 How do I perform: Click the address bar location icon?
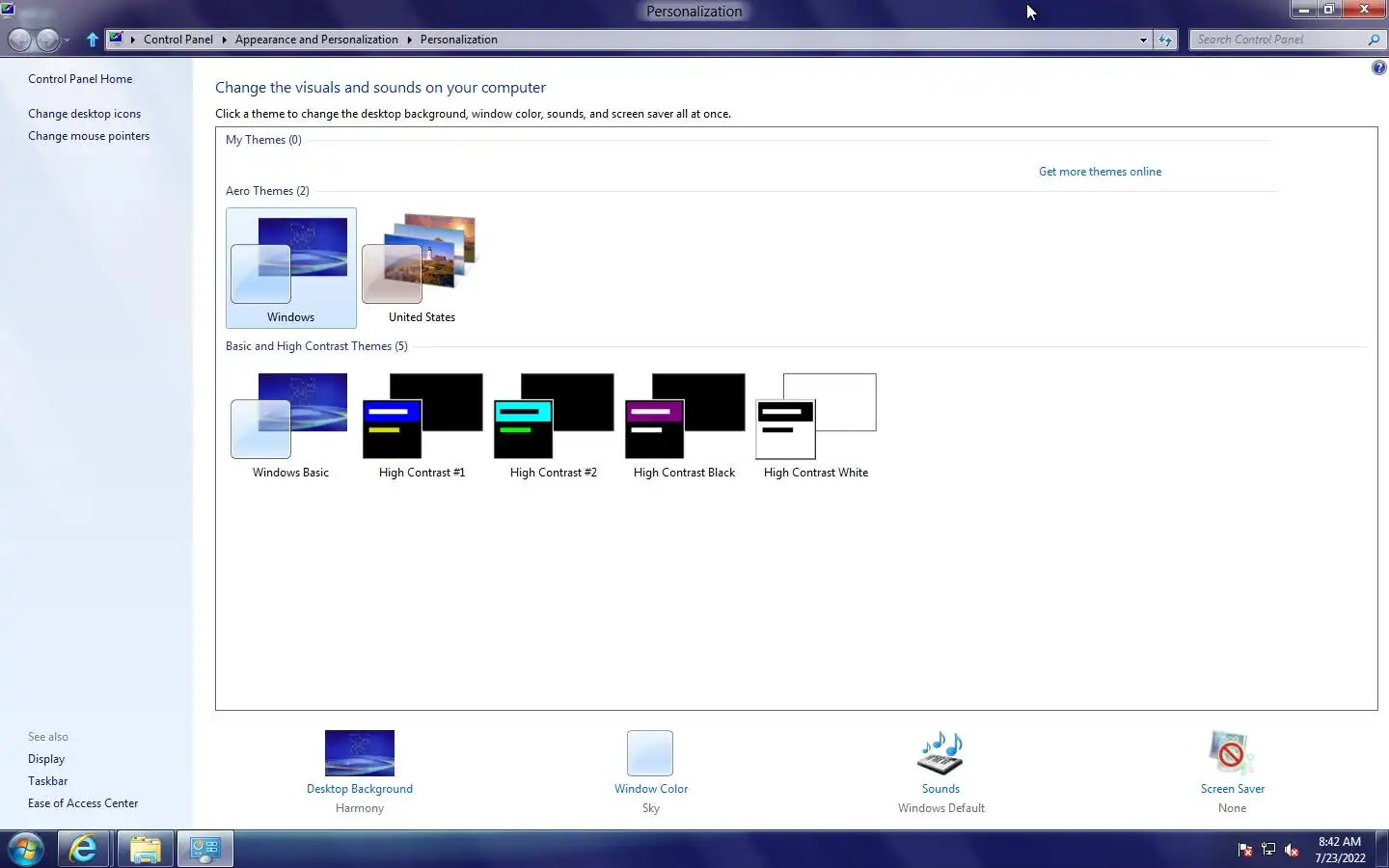(x=116, y=39)
